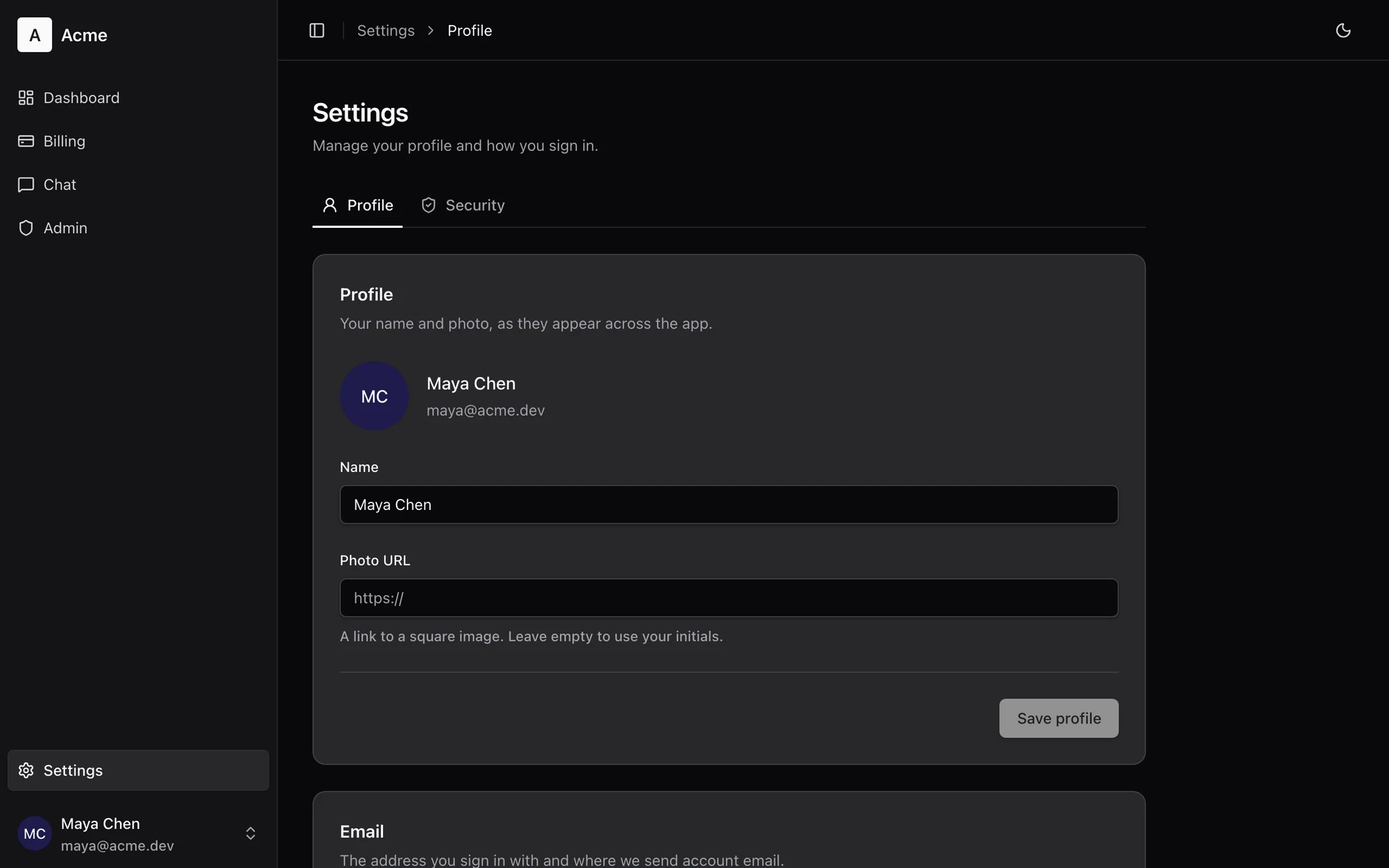
Task: Click the Photo URL label
Action: 375,561
